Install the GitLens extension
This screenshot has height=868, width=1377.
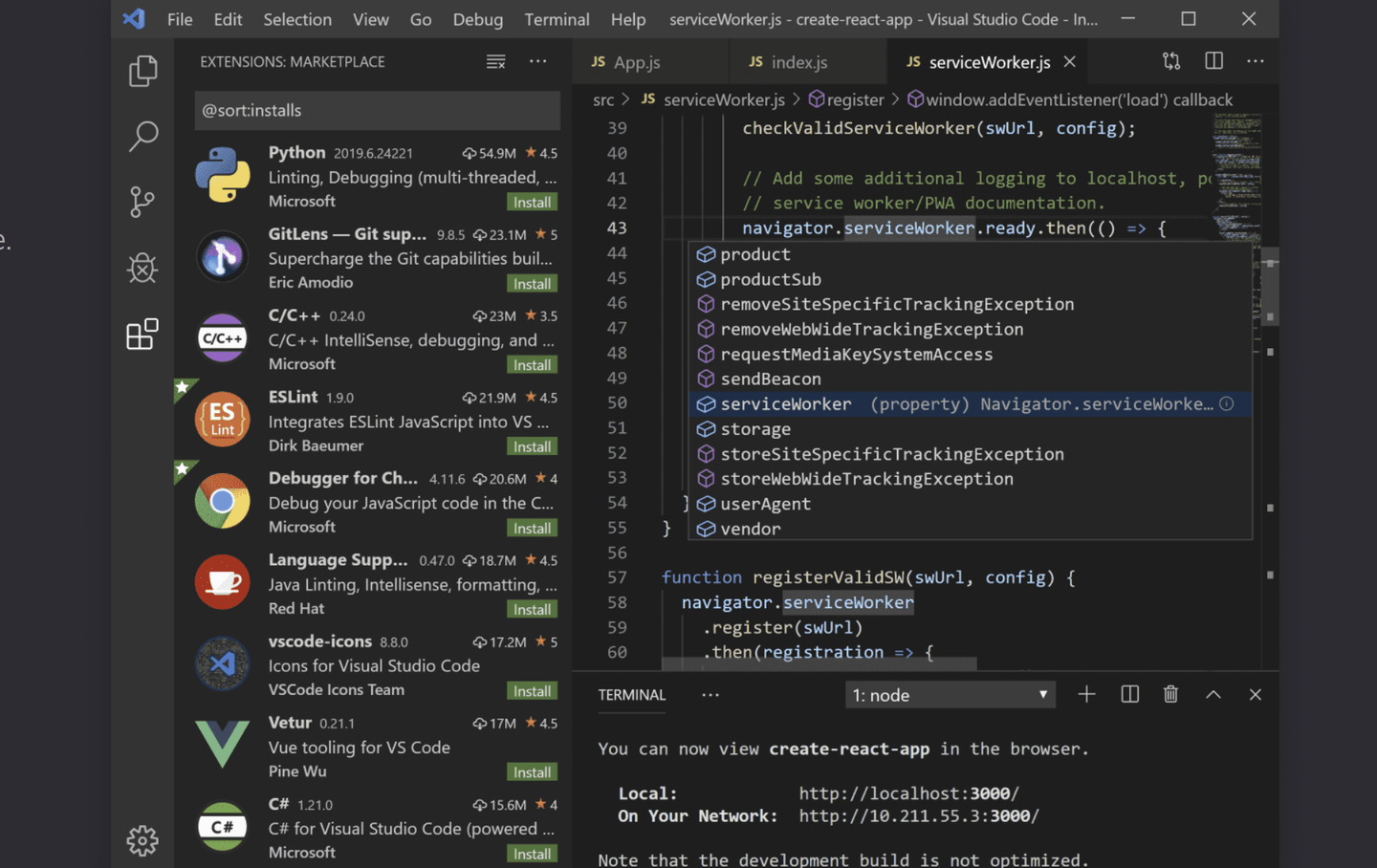point(532,283)
